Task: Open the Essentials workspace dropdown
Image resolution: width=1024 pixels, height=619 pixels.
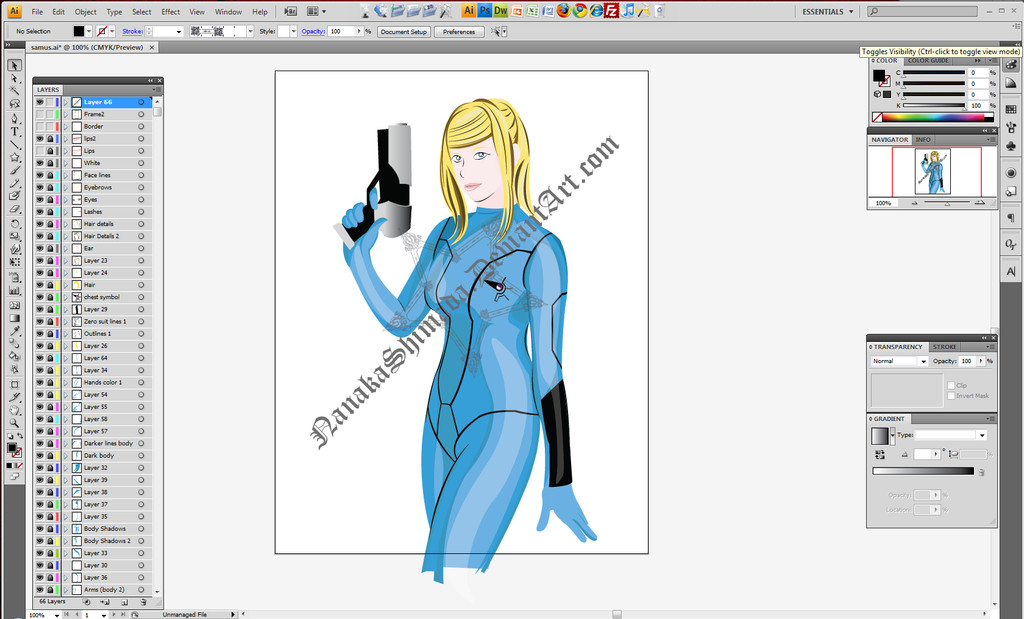Action: pos(827,12)
